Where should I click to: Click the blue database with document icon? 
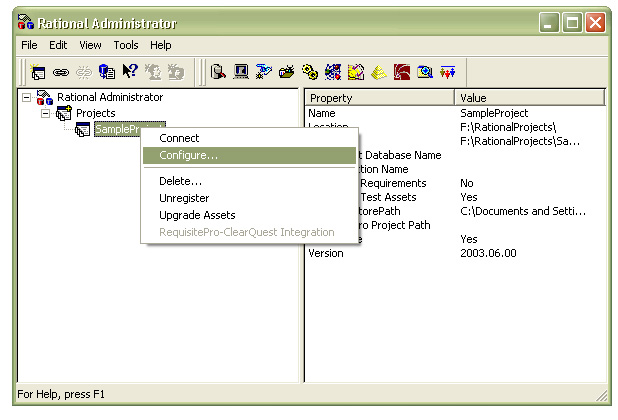[x=106, y=72]
